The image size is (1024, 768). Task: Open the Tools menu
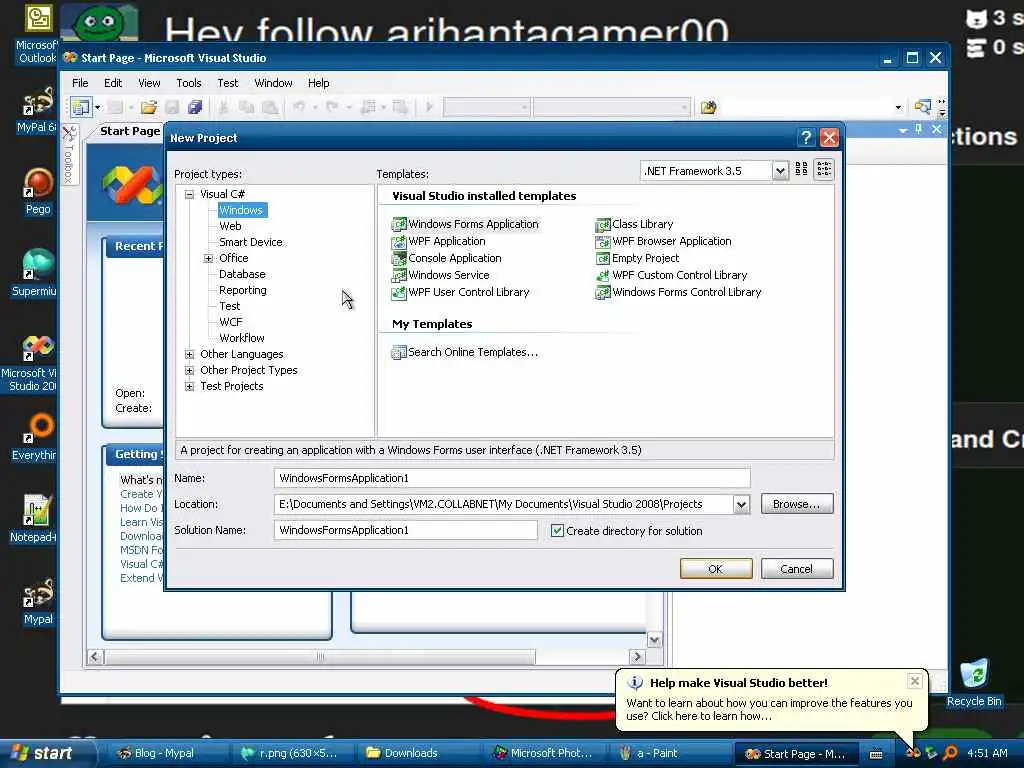[x=189, y=83]
